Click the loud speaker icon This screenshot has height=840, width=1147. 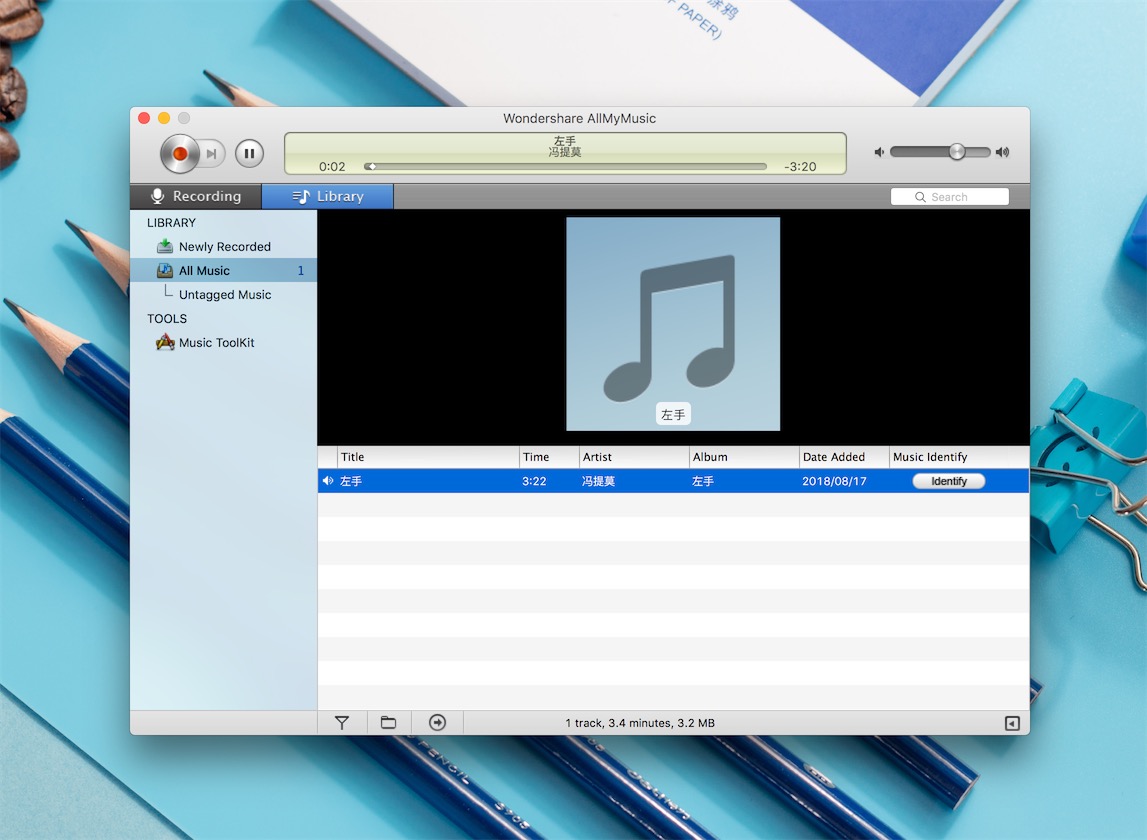coord(1002,152)
